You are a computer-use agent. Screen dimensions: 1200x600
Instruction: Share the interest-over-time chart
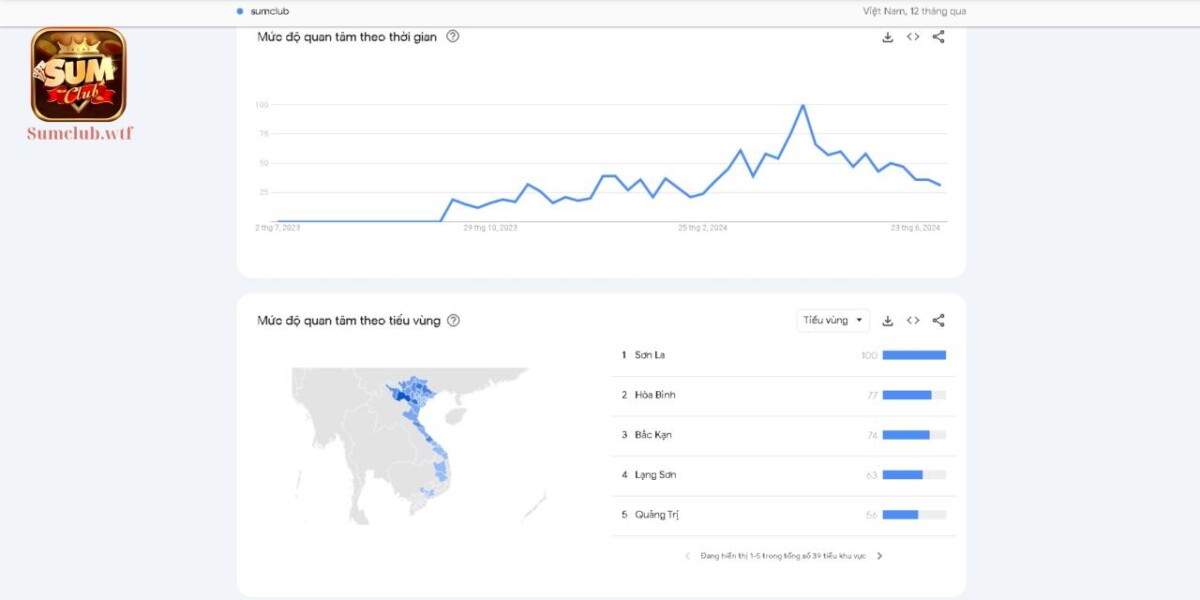[938, 37]
